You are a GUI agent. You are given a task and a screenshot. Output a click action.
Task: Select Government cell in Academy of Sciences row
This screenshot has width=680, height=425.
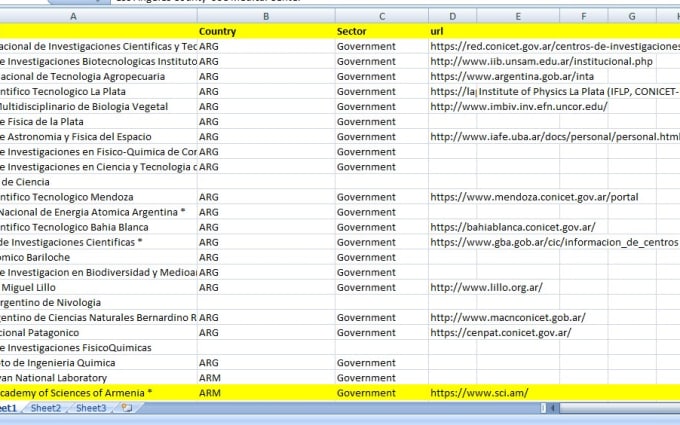point(382,392)
